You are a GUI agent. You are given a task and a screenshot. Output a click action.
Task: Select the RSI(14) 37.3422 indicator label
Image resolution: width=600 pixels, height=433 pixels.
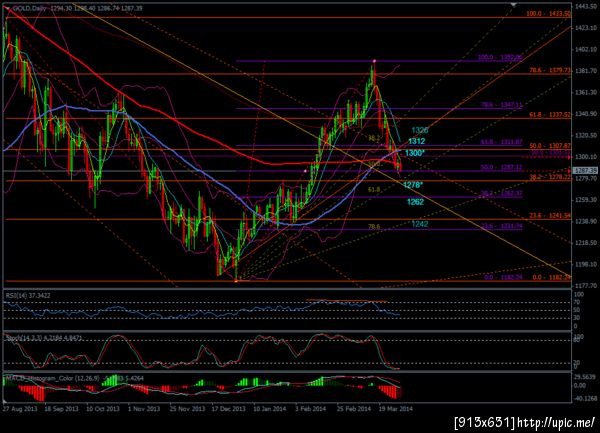(x=28, y=295)
